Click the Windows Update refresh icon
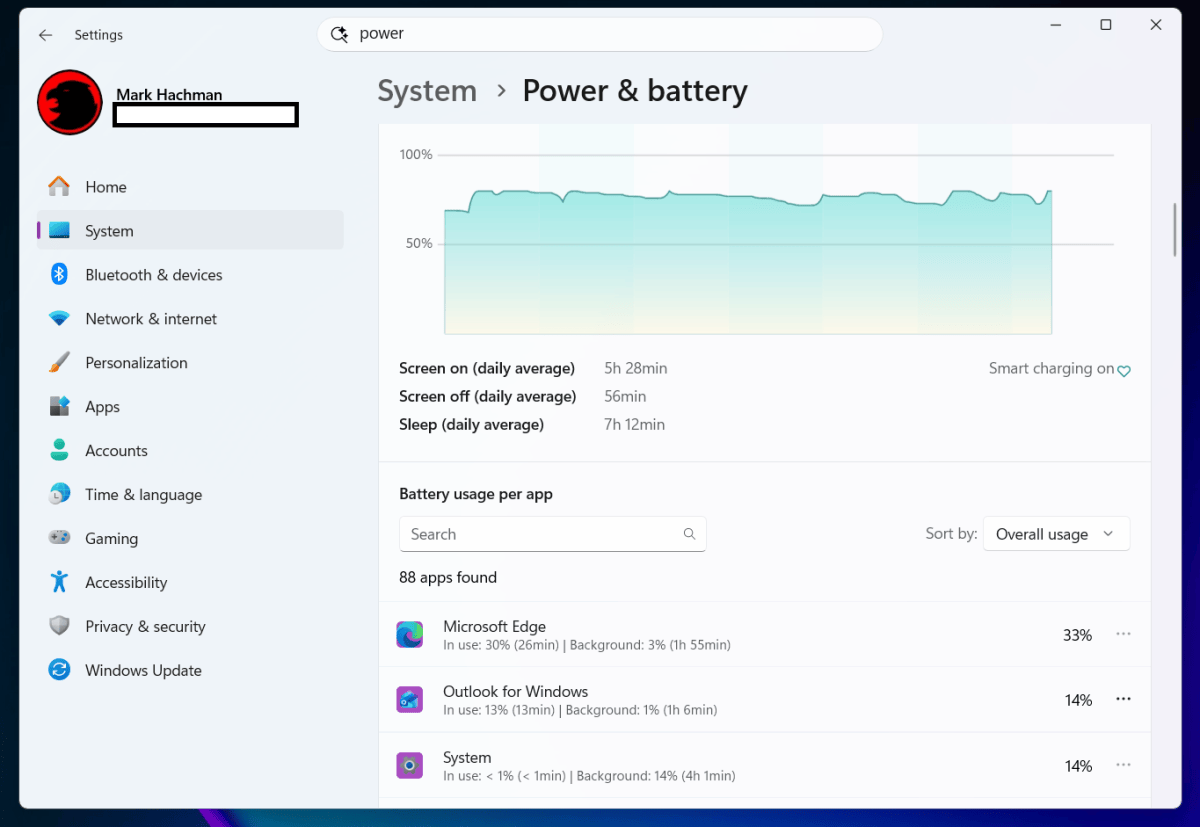Viewport: 1200px width, 827px height. point(60,670)
